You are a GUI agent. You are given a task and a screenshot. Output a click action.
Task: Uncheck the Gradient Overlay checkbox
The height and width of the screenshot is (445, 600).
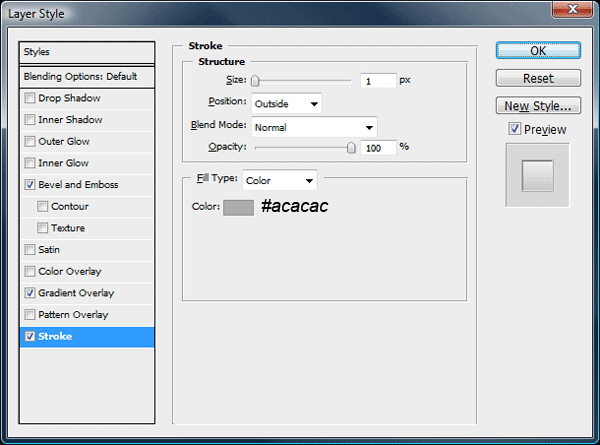(x=29, y=293)
